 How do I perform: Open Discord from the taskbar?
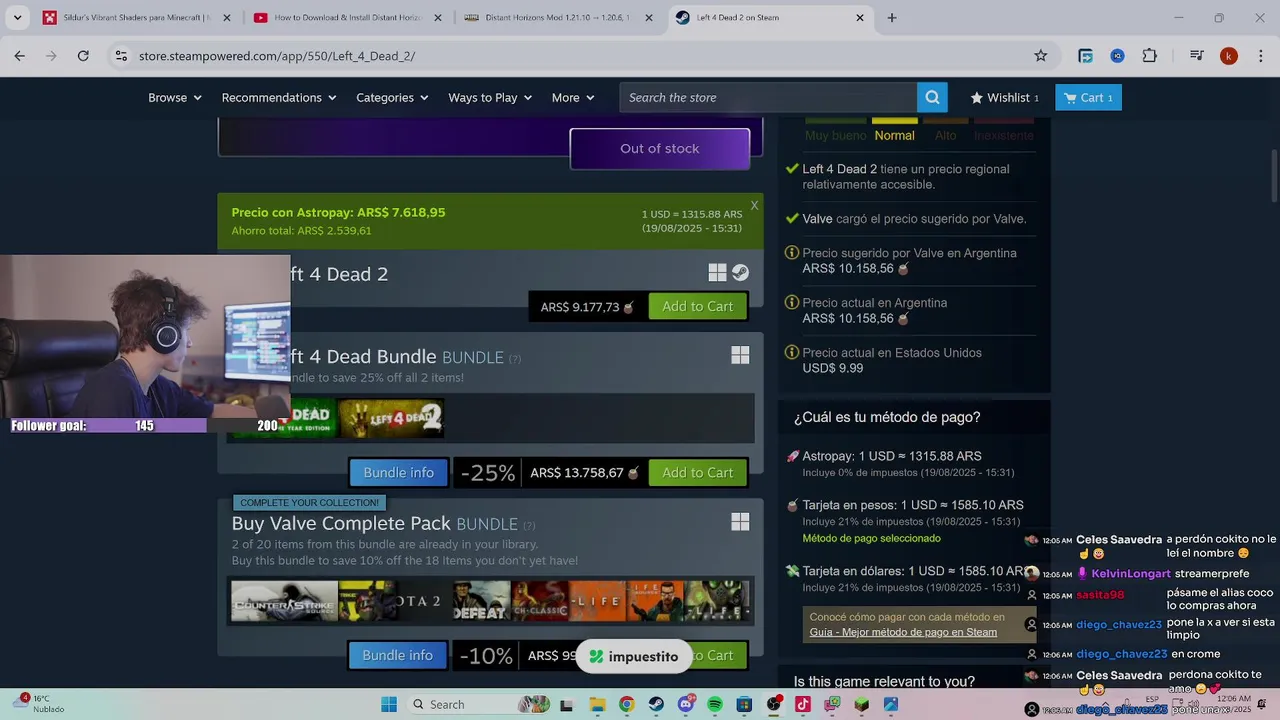click(686, 704)
